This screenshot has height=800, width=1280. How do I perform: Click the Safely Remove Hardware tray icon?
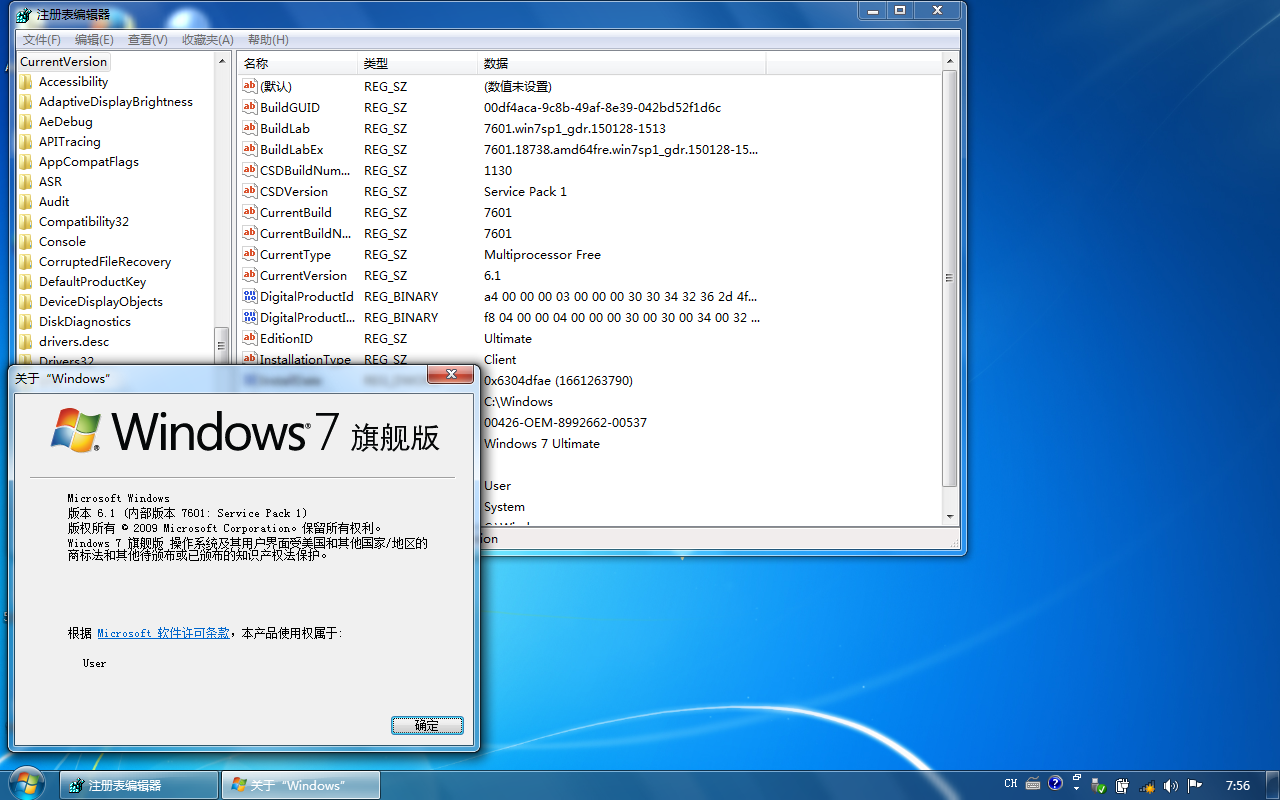[x=1100, y=785]
